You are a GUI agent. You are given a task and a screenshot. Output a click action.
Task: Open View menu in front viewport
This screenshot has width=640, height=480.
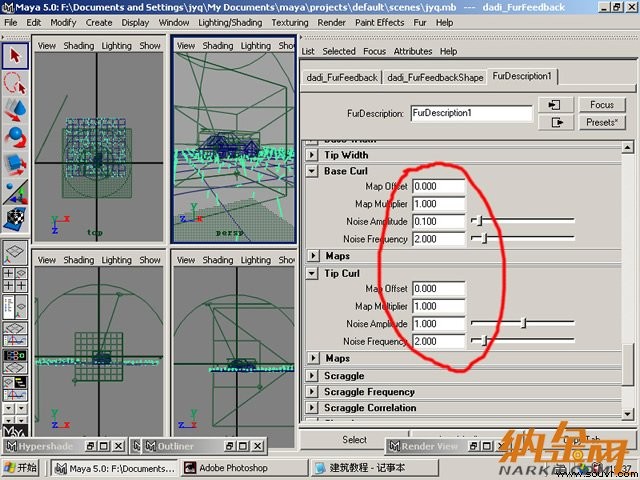[47, 260]
